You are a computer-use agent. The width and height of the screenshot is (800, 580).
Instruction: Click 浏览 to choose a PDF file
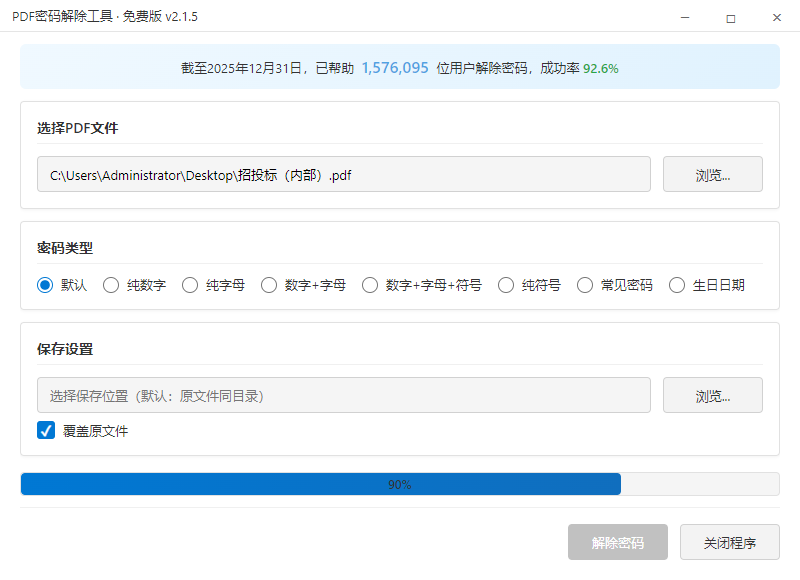(x=712, y=174)
